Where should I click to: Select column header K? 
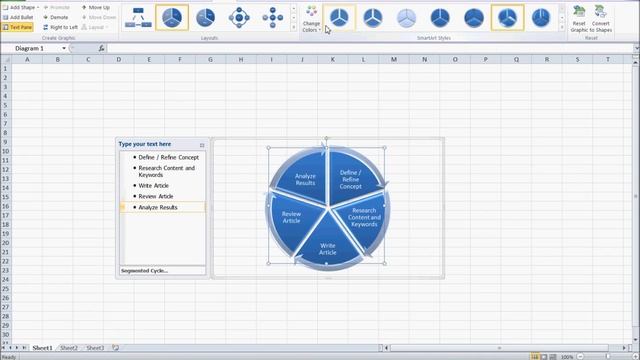click(333, 60)
